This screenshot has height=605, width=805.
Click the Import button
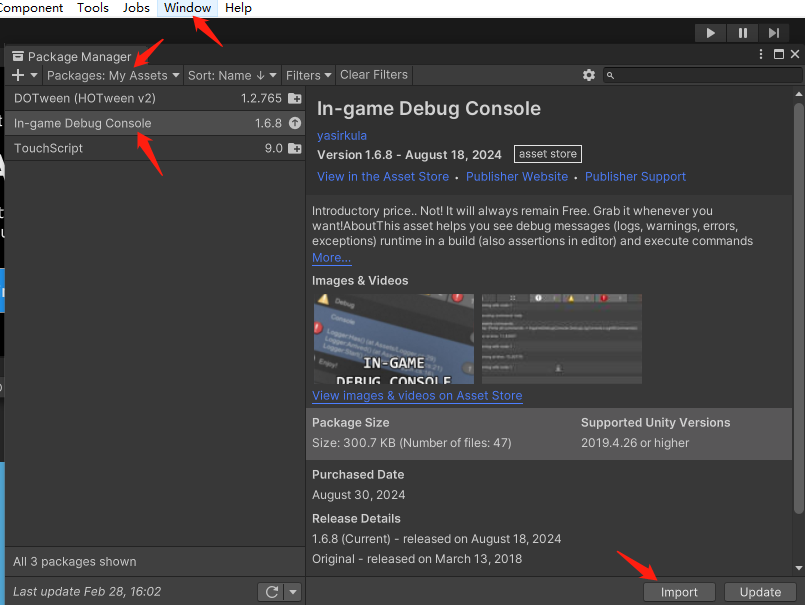tap(679, 592)
